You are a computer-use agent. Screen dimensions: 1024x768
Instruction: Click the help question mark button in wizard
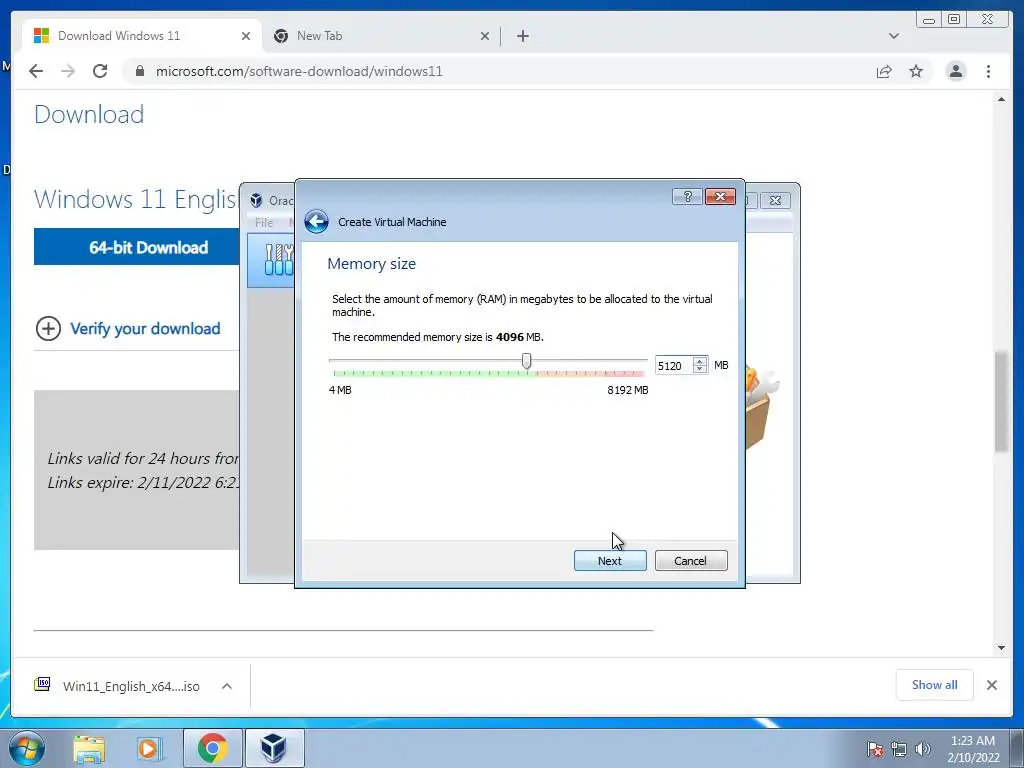(x=687, y=197)
